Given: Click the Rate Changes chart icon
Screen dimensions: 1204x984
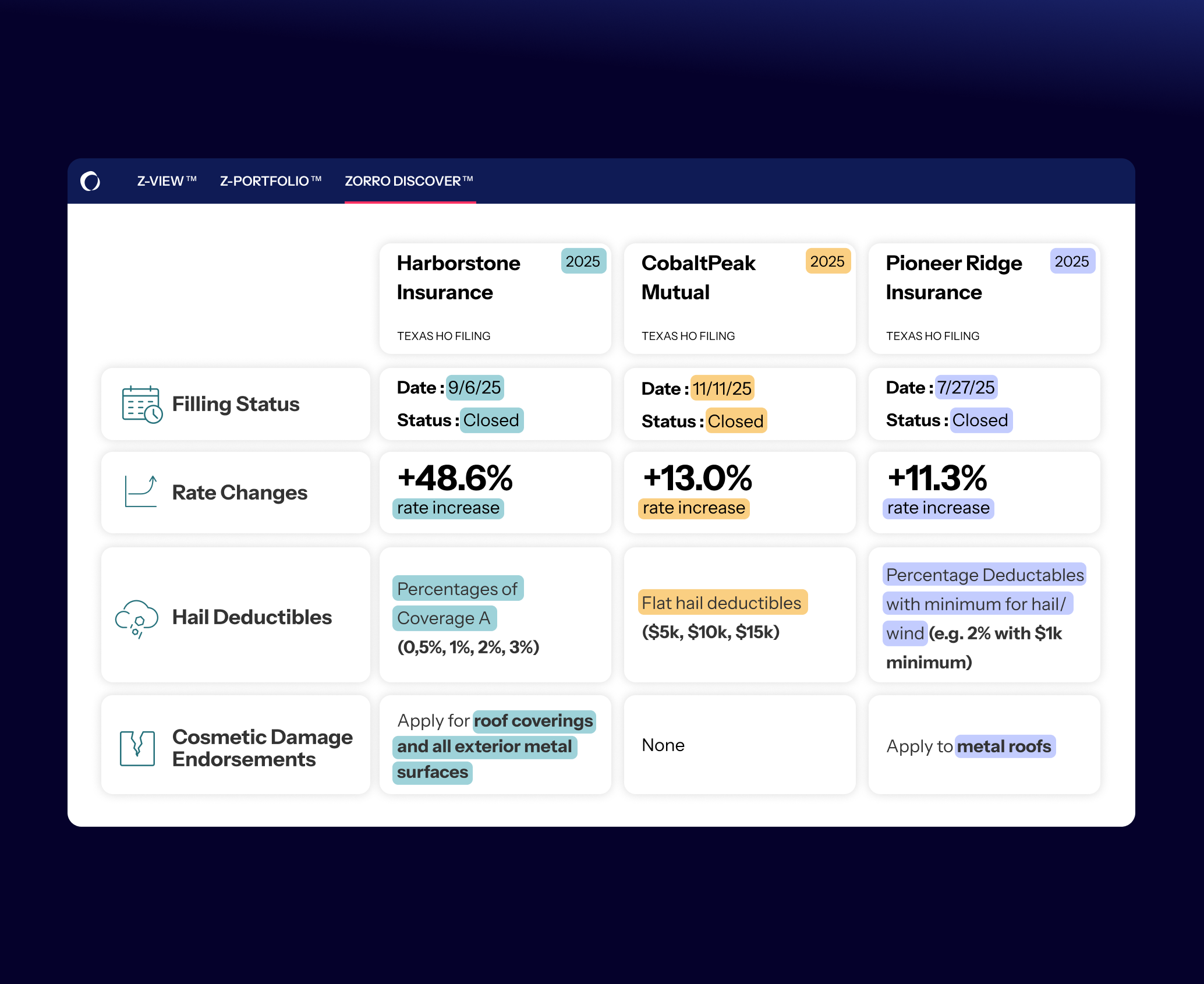Looking at the screenshot, I should tap(141, 491).
